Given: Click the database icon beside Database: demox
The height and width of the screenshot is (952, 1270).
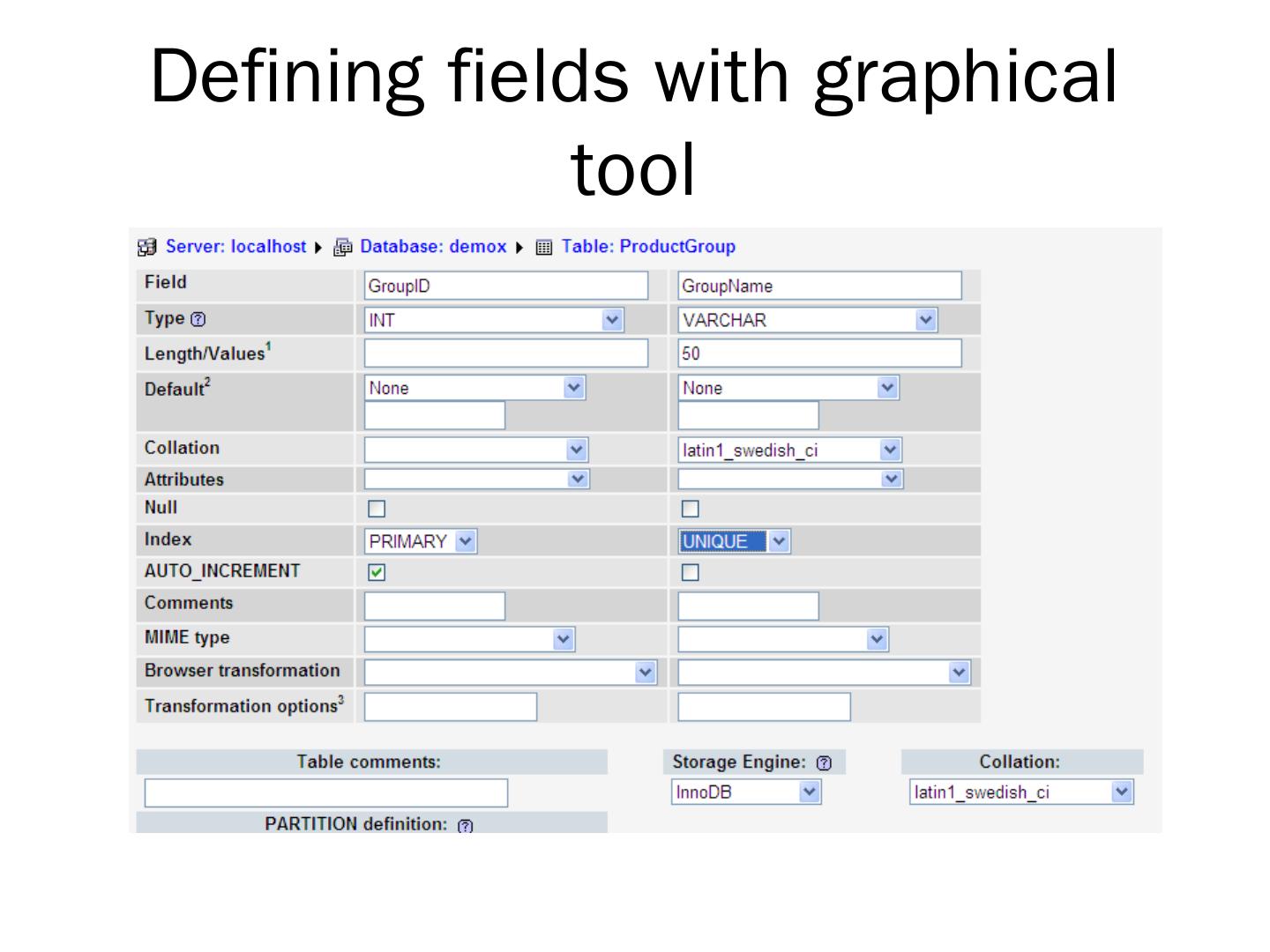Looking at the screenshot, I should pos(343,248).
